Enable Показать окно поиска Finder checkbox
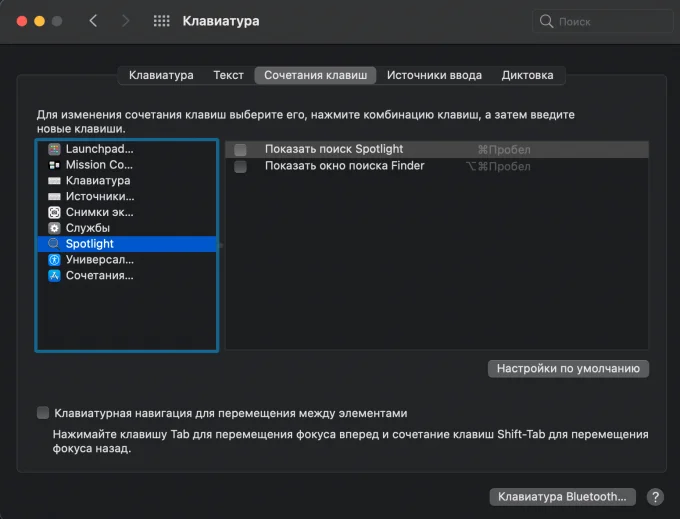This screenshot has width=680, height=519. point(240,166)
